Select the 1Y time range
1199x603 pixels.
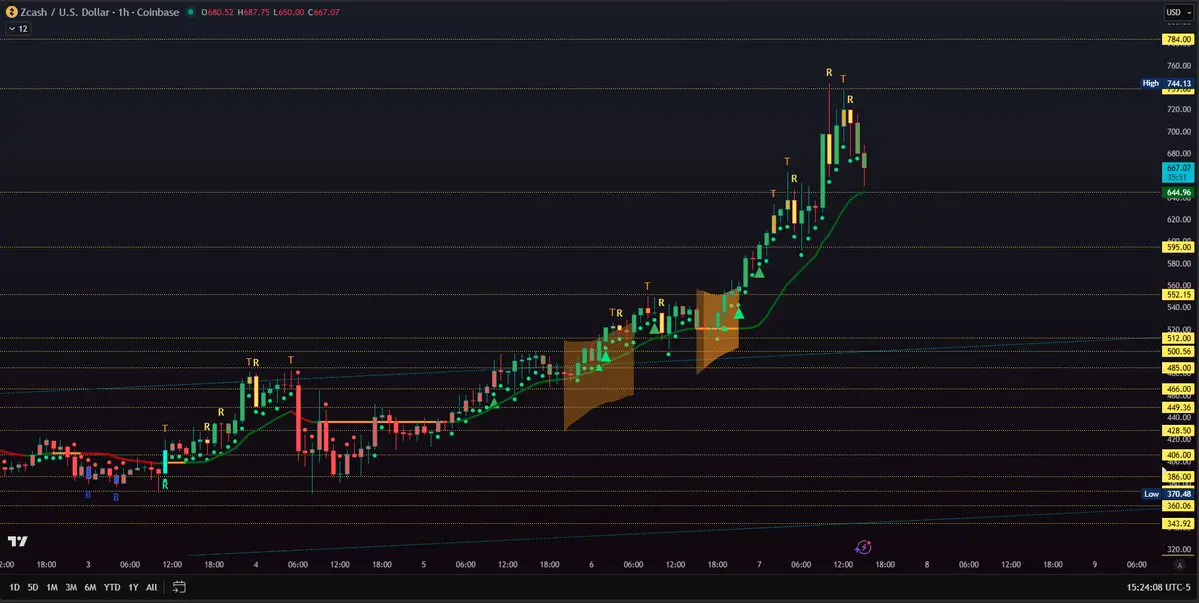[x=133, y=588]
